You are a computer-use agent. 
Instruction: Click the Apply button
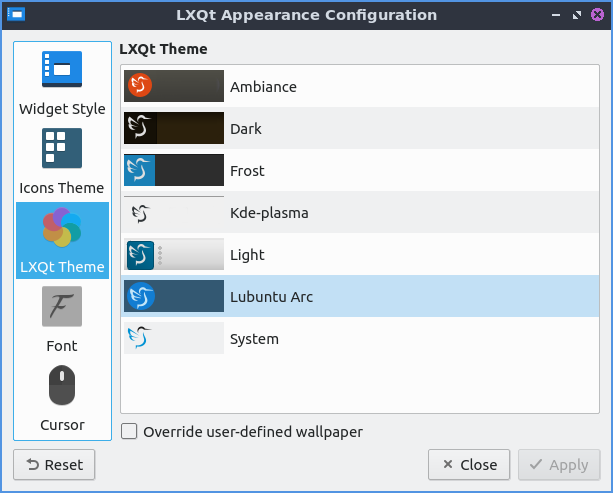point(559,465)
